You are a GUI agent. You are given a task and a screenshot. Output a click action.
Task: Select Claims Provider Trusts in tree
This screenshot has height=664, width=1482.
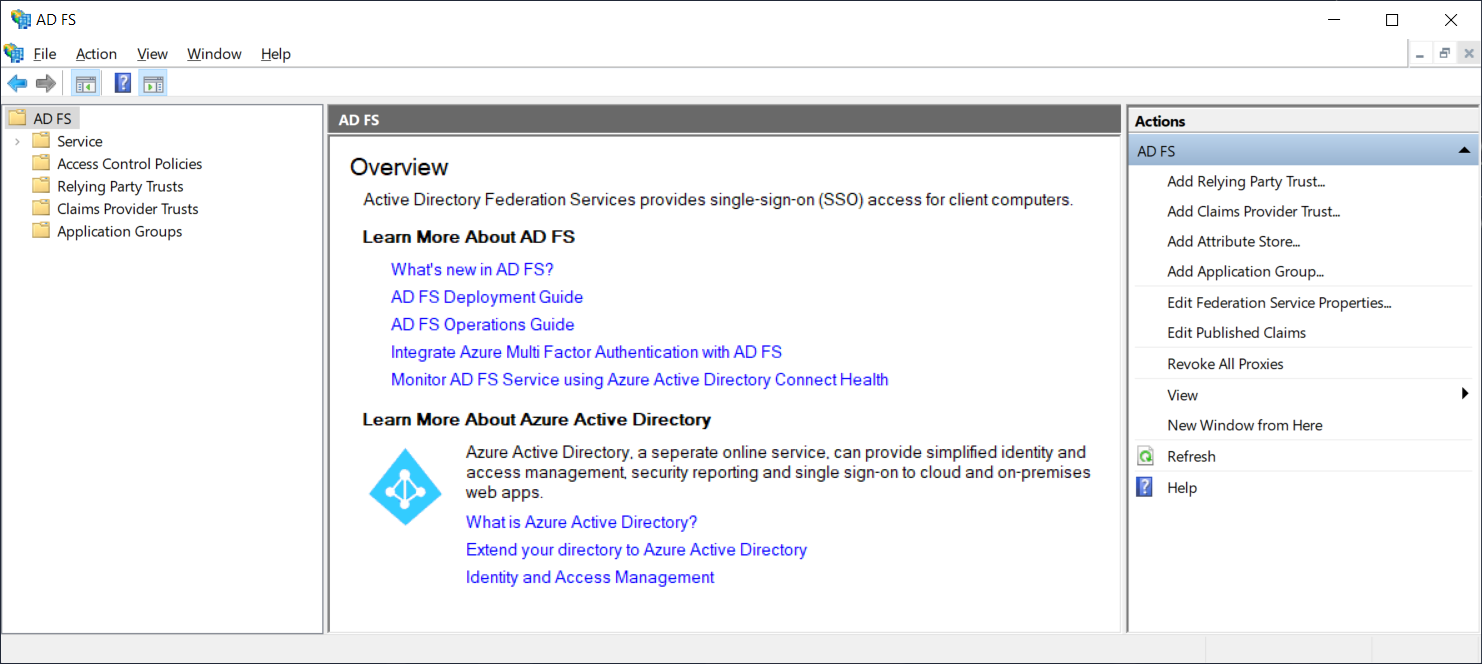(127, 209)
